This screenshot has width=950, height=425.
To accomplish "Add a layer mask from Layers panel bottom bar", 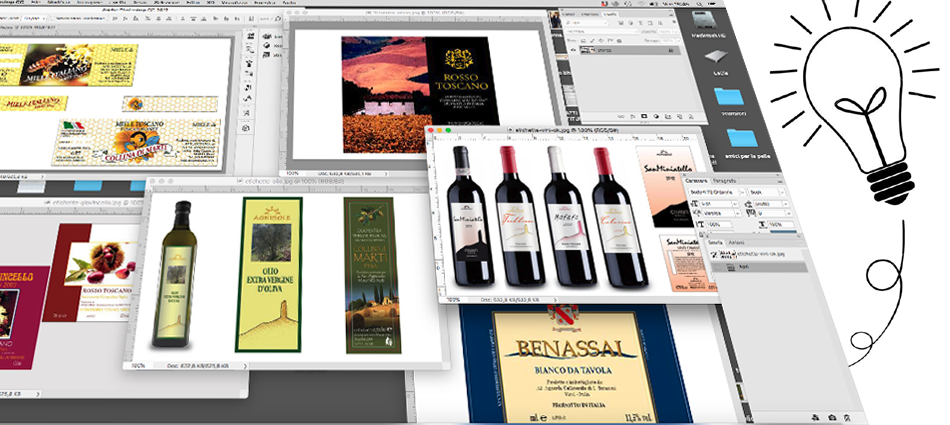I will pyautogui.click(x=644, y=116).
